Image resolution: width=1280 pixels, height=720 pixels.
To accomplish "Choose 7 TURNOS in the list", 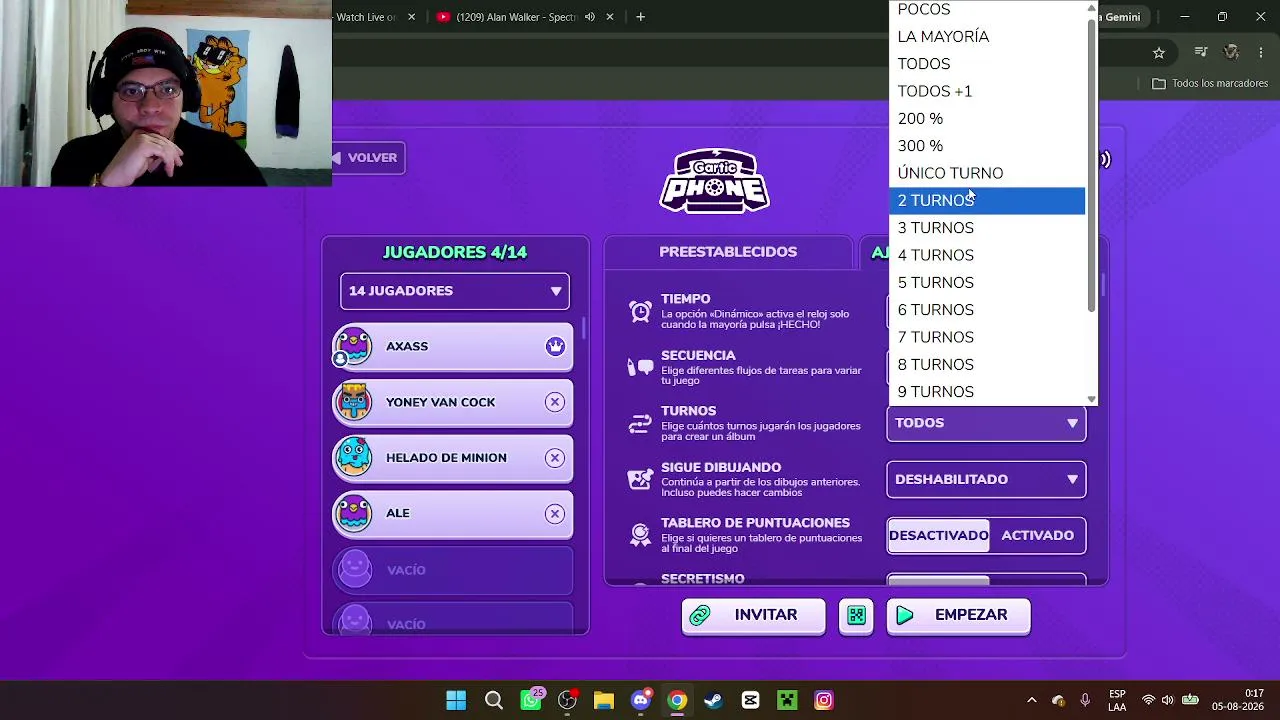I will pos(987,337).
